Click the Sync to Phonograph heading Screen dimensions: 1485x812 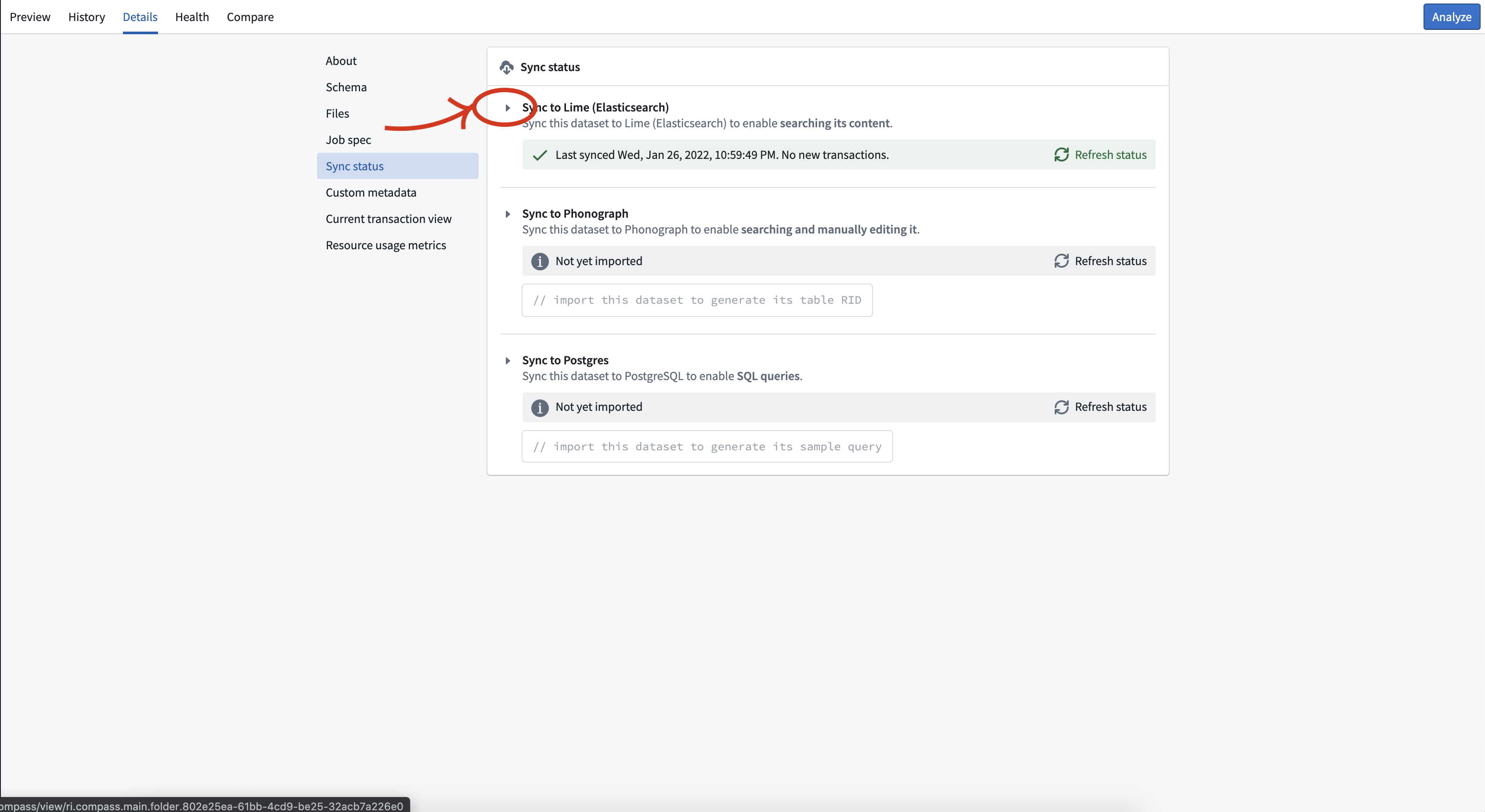click(575, 214)
